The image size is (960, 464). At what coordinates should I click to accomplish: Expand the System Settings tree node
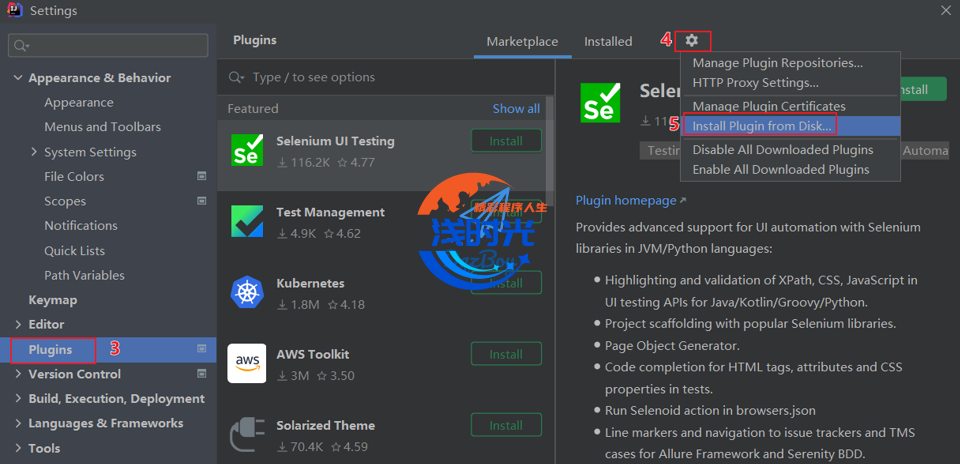pos(34,152)
